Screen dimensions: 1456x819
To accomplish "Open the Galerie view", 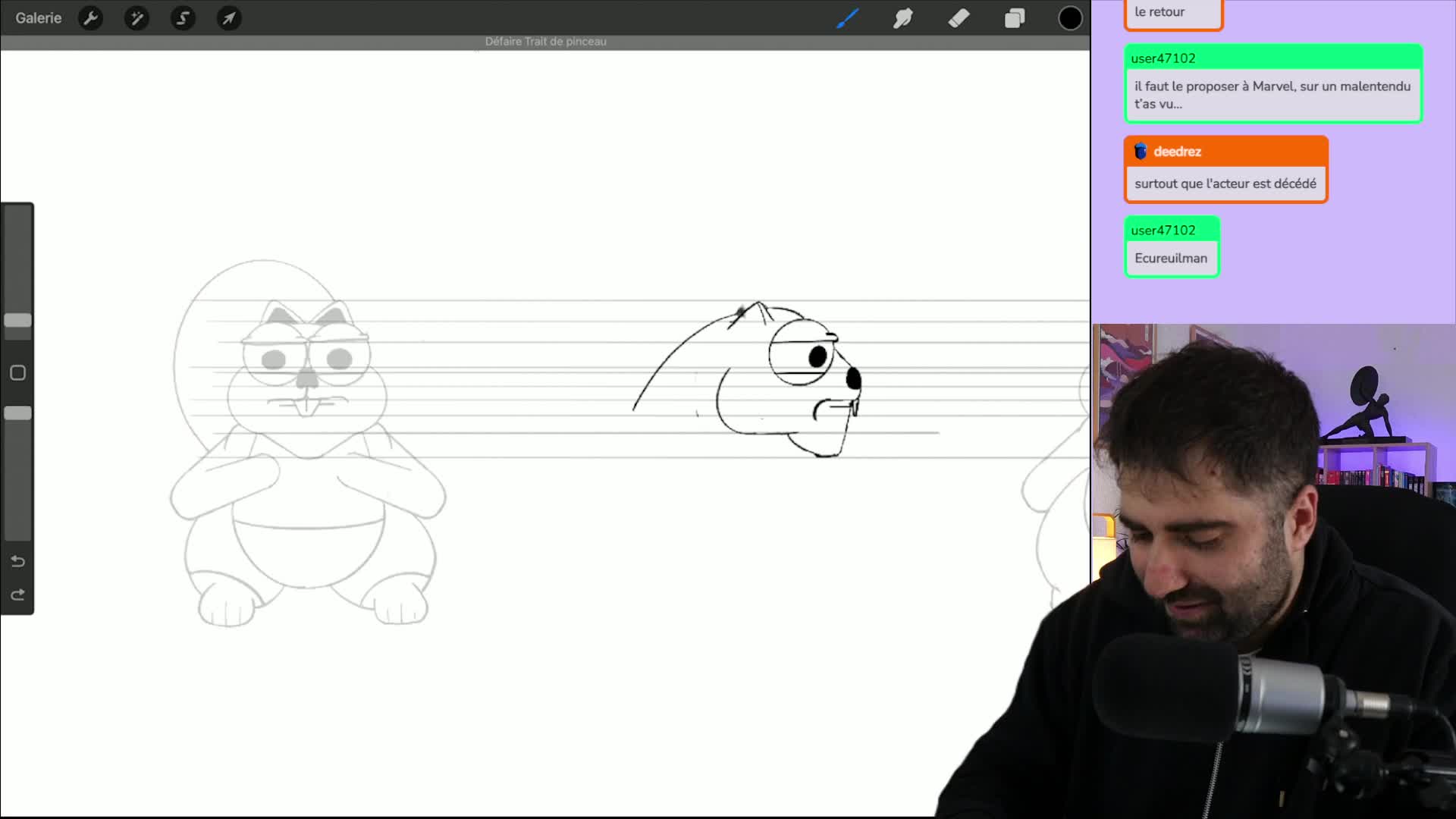I will [x=38, y=17].
